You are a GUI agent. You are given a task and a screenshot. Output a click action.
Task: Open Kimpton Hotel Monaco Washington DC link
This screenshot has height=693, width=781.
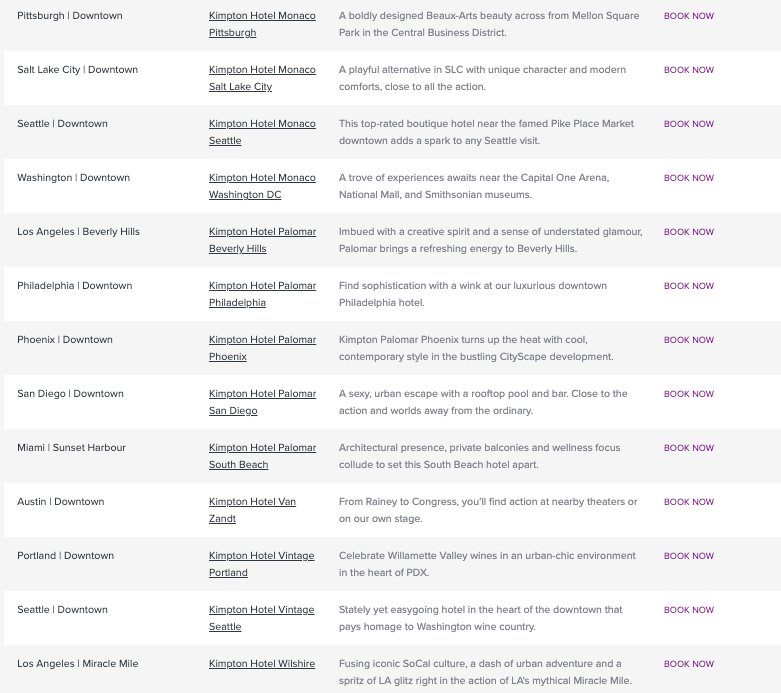click(262, 186)
